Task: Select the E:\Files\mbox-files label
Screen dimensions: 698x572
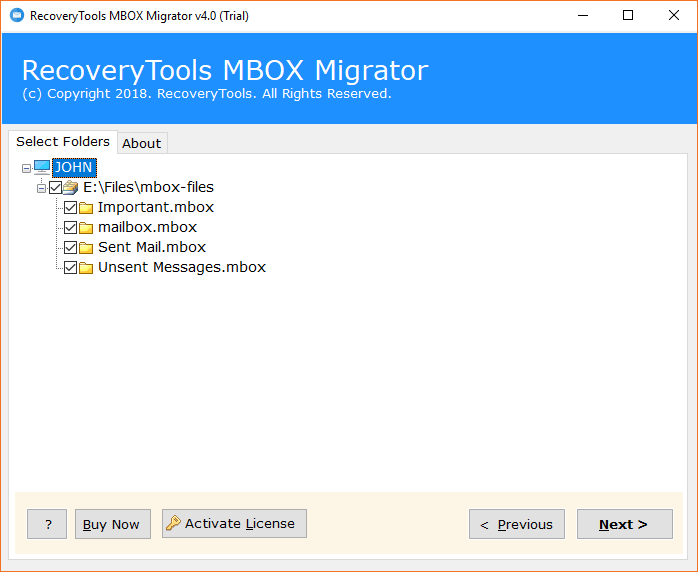Action: point(148,187)
